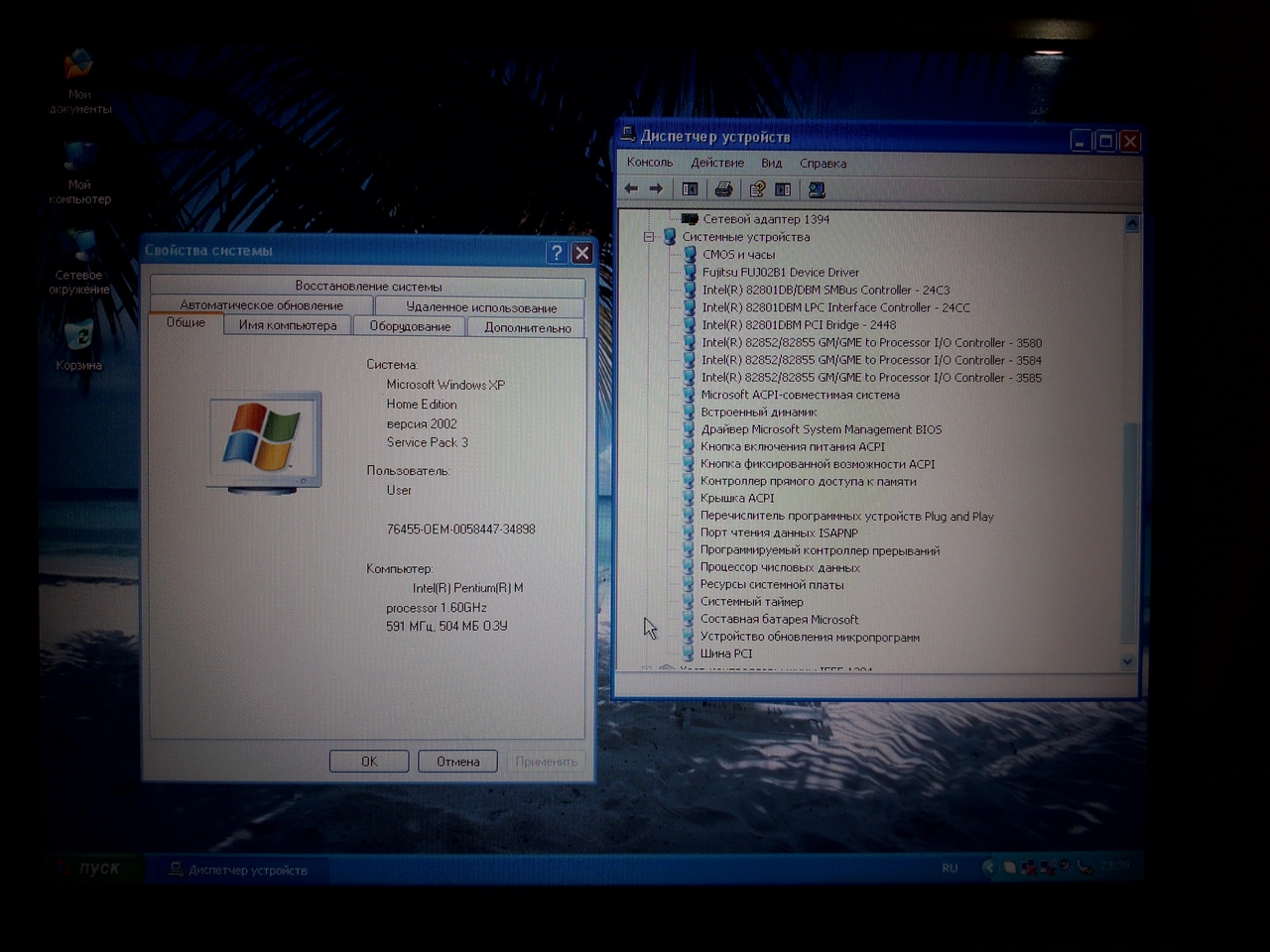Expand hidden icons chevron in the taskbar tray

(x=989, y=868)
